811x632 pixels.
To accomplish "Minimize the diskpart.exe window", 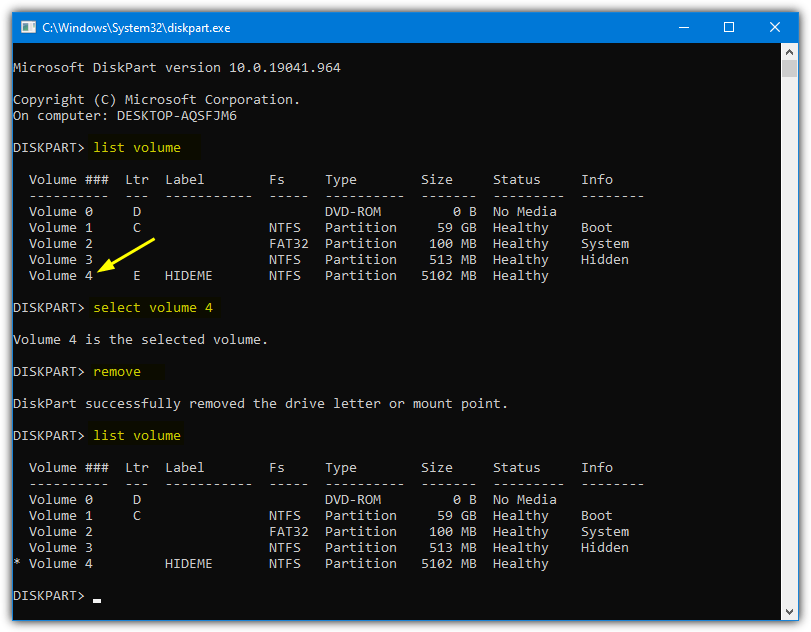I will pos(684,27).
